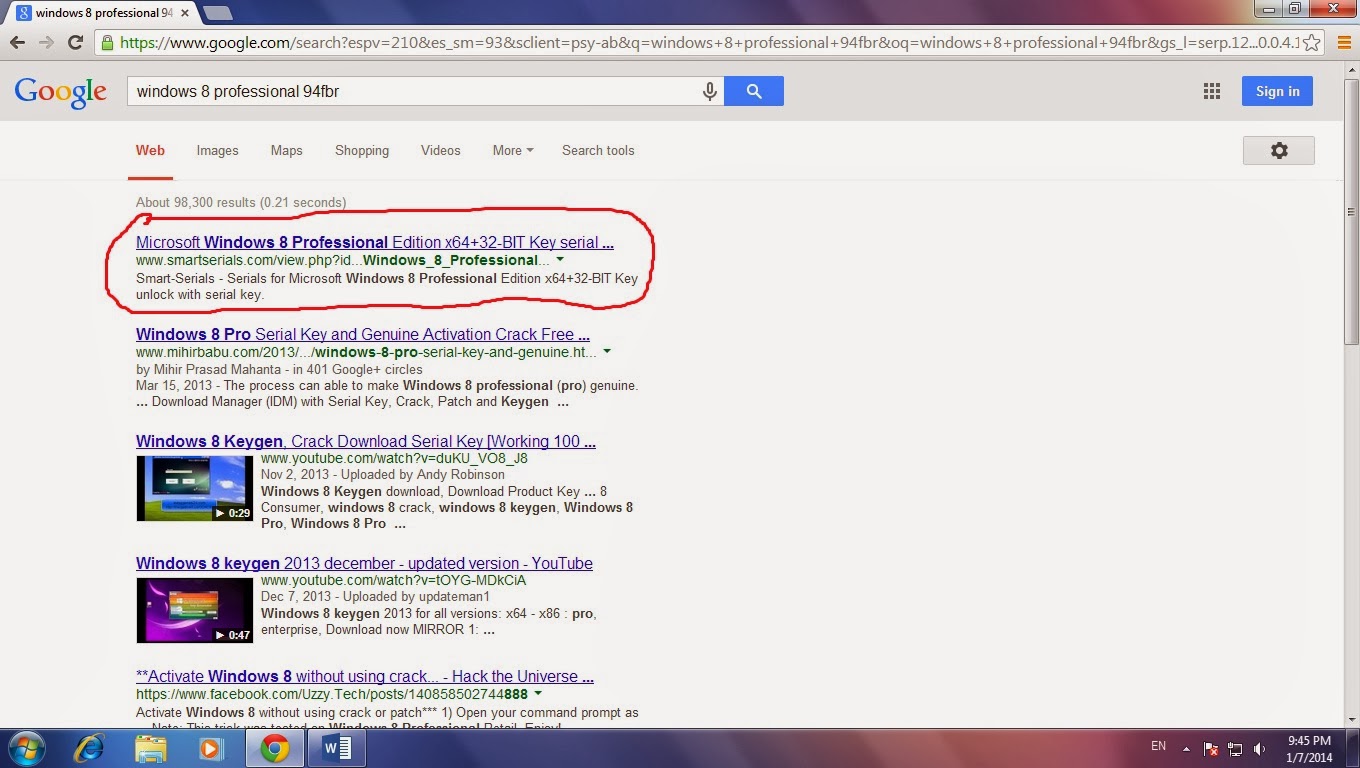Viewport: 1360px width, 768px height.
Task: Click the EN language indicator
Action: pos(1158,746)
